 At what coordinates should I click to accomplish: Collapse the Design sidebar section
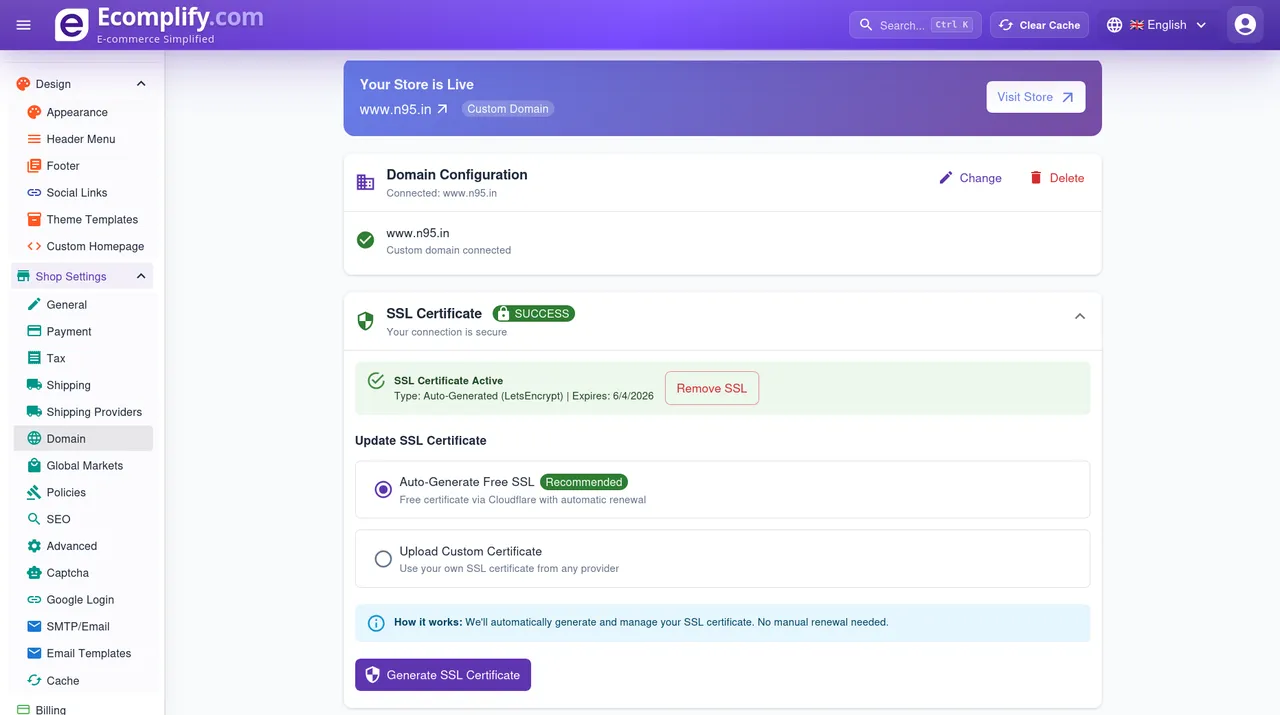click(x=141, y=84)
